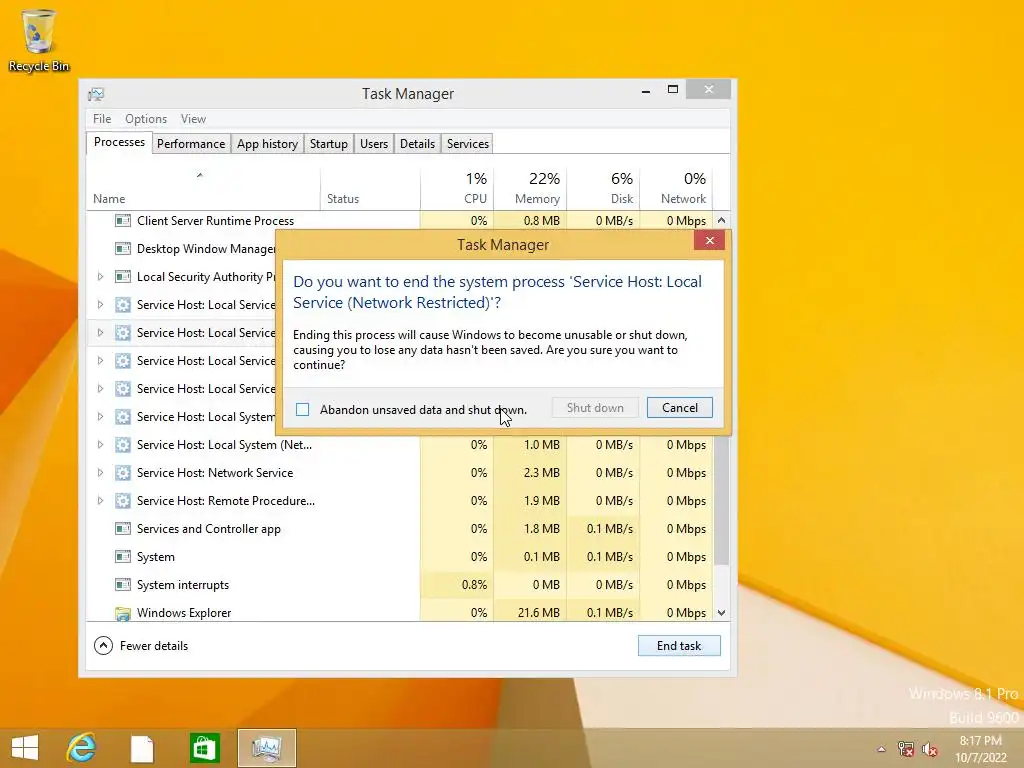Click the Client Server Runtime Process icon
This screenshot has height=768, width=1024.
pyautogui.click(x=122, y=221)
